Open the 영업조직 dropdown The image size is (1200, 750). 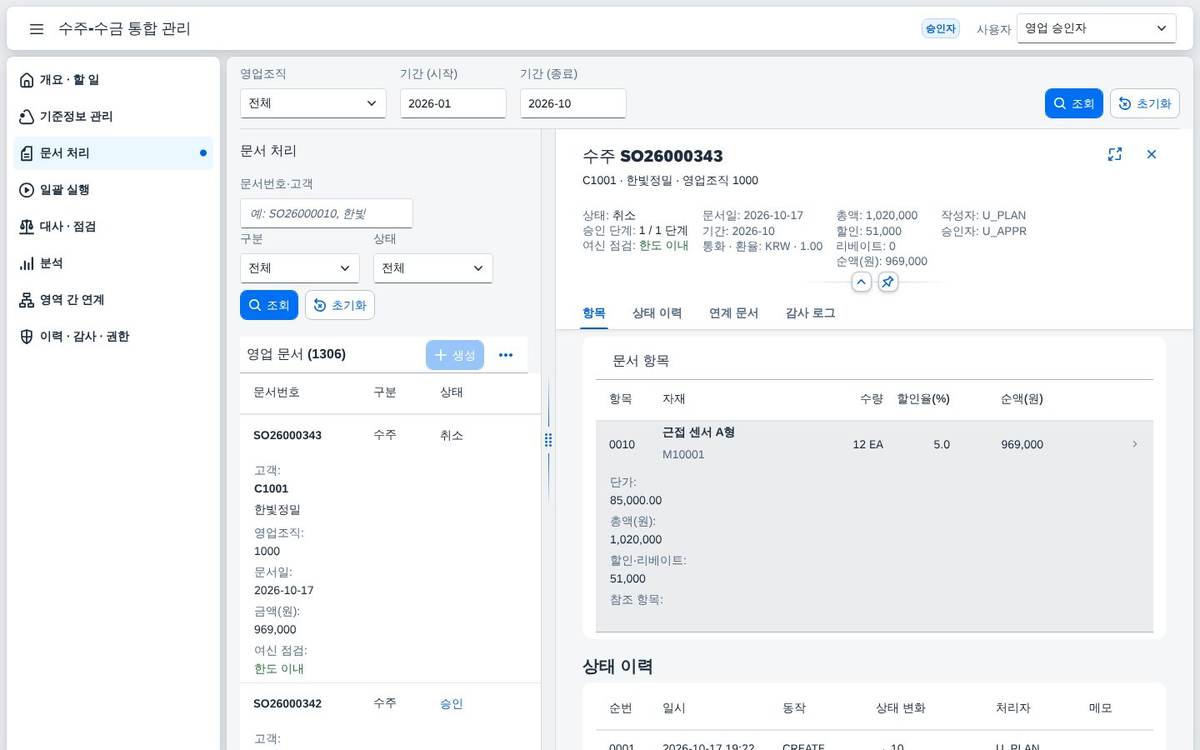313,103
